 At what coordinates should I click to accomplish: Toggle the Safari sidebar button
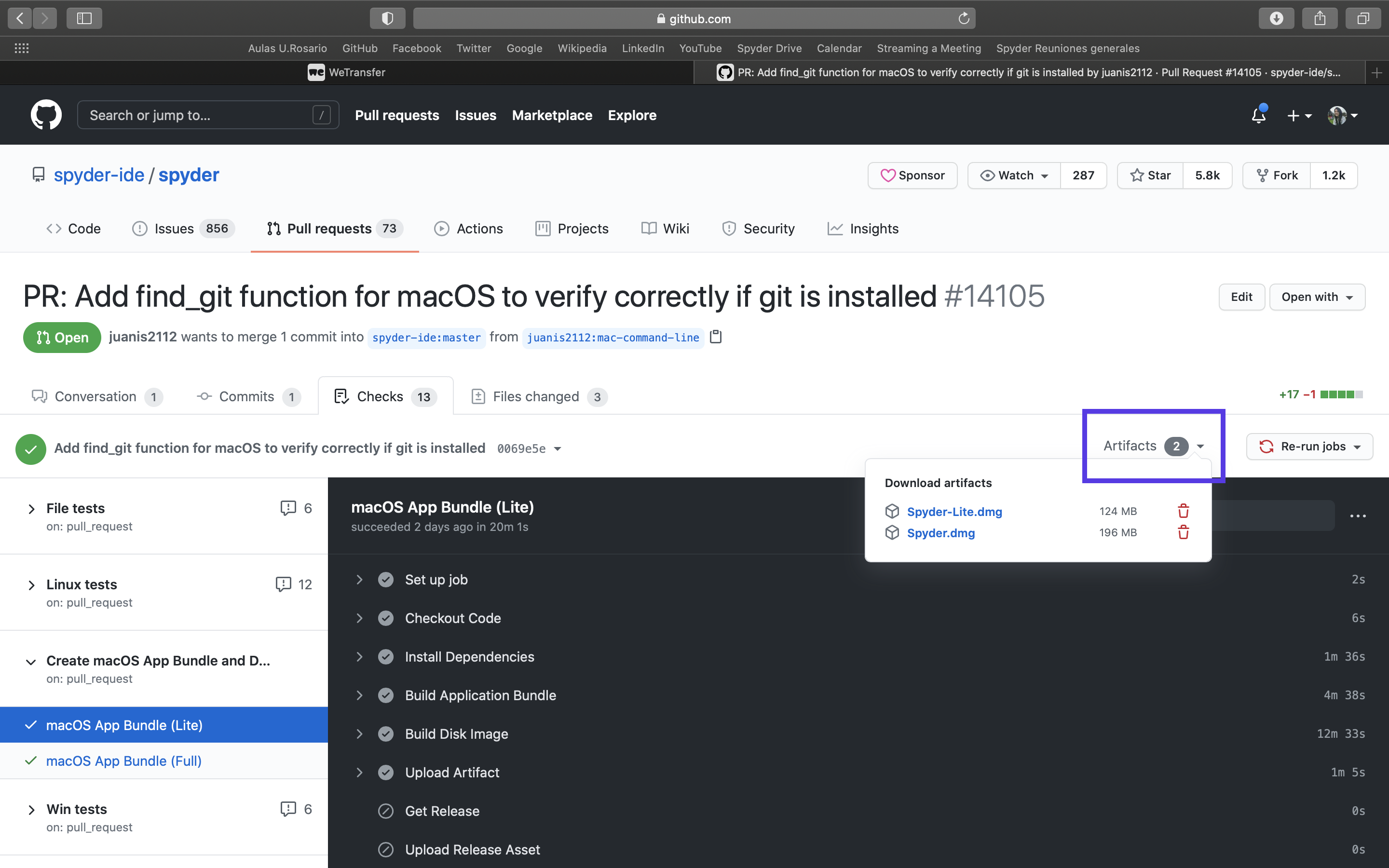point(84,18)
